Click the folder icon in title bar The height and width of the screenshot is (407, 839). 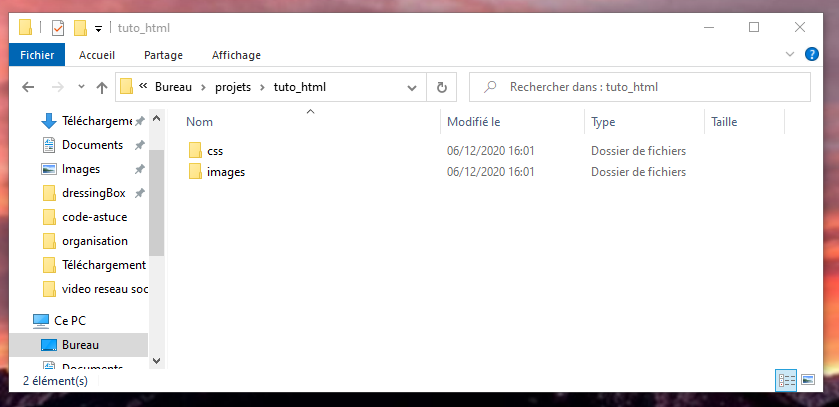click(25, 27)
